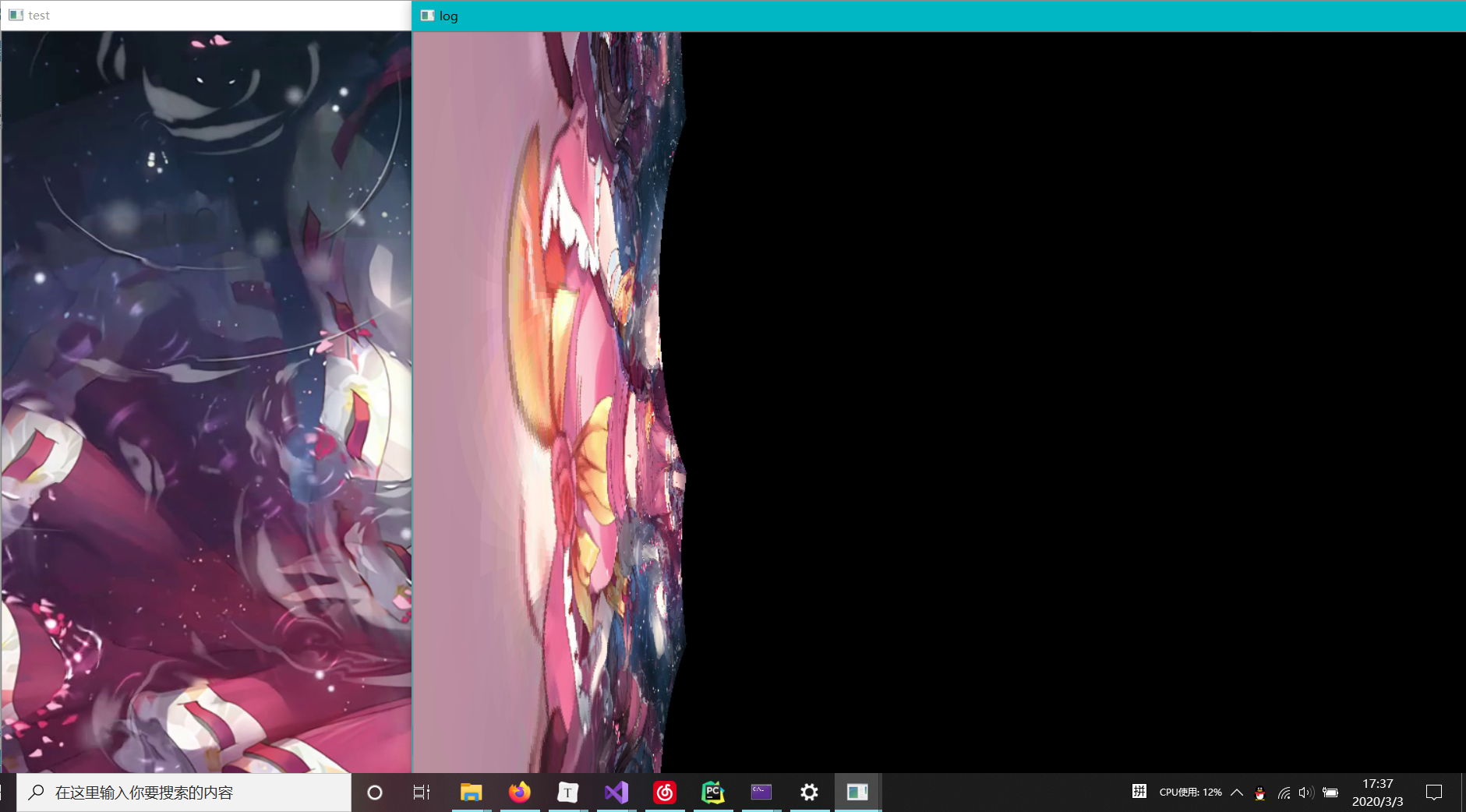Show hidden system tray icons
The image size is (1466, 812).
[1237, 793]
